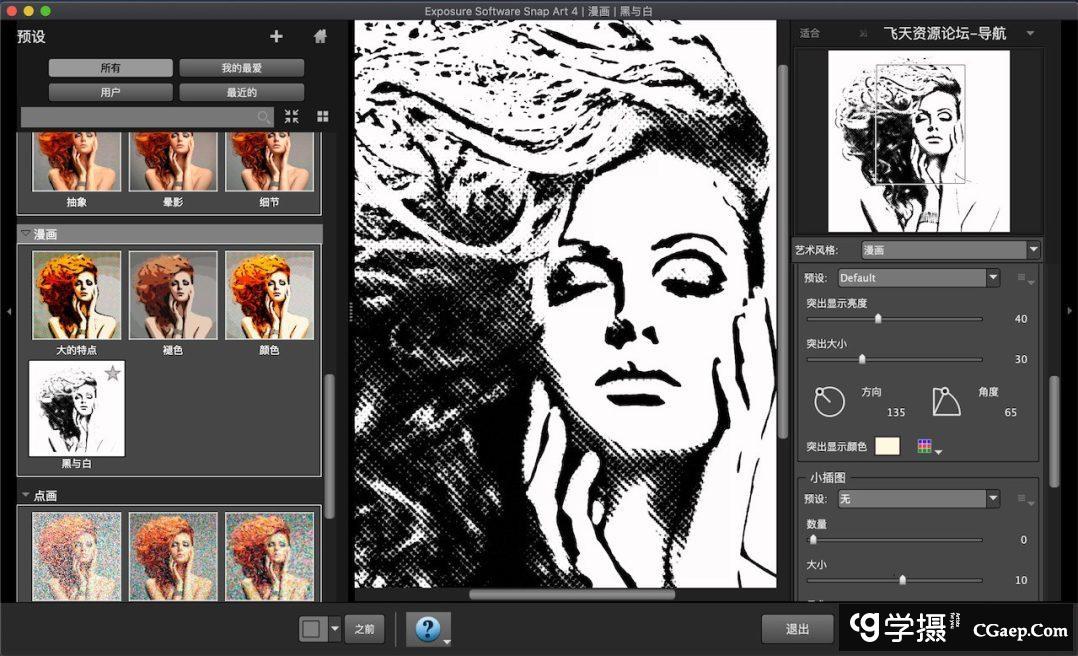Click the collapse-all arrows icon
This screenshot has height=656, width=1078.
click(291, 116)
